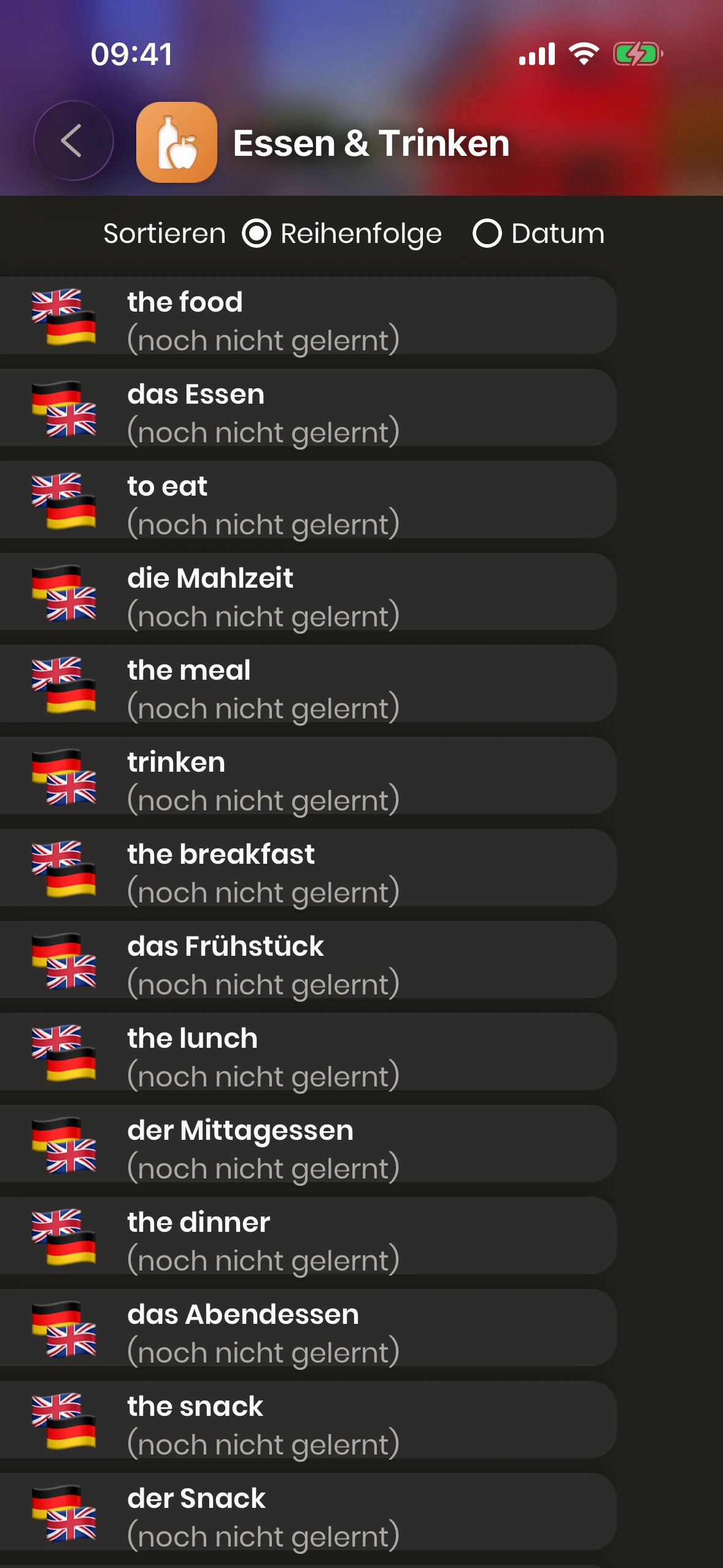Tap the flag icon beside 'the dinner'

pos(64,1237)
